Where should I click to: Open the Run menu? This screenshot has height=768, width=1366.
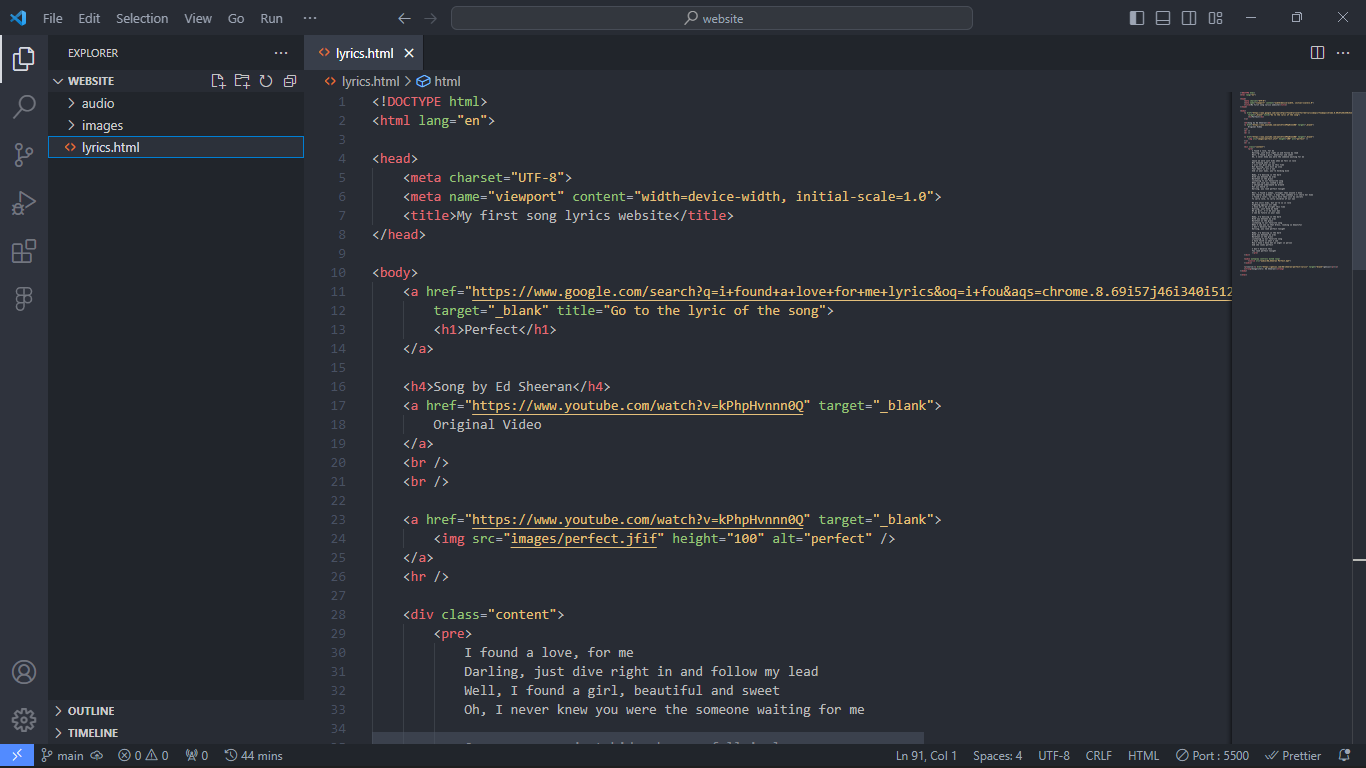271,18
